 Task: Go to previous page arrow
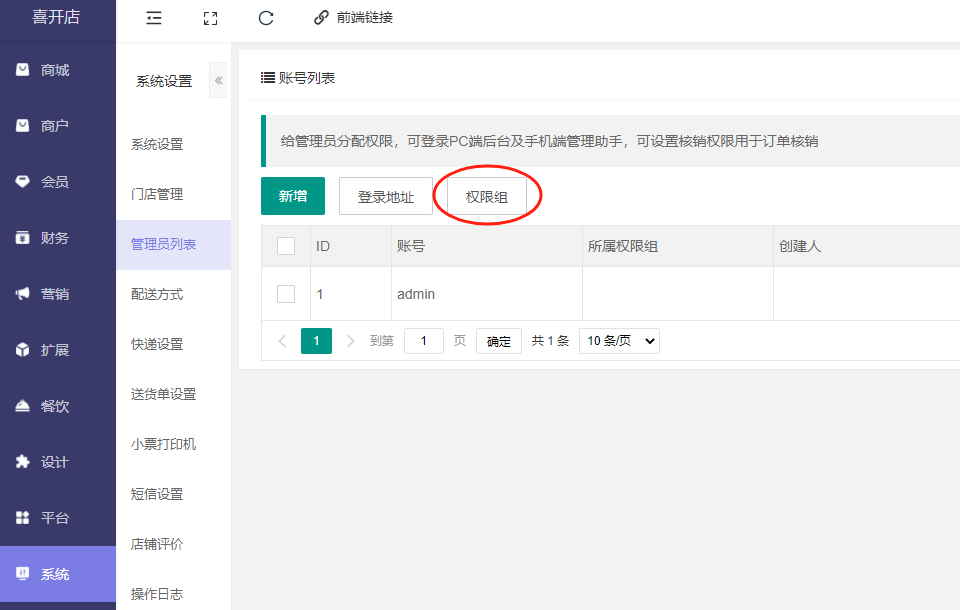coord(282,341)
